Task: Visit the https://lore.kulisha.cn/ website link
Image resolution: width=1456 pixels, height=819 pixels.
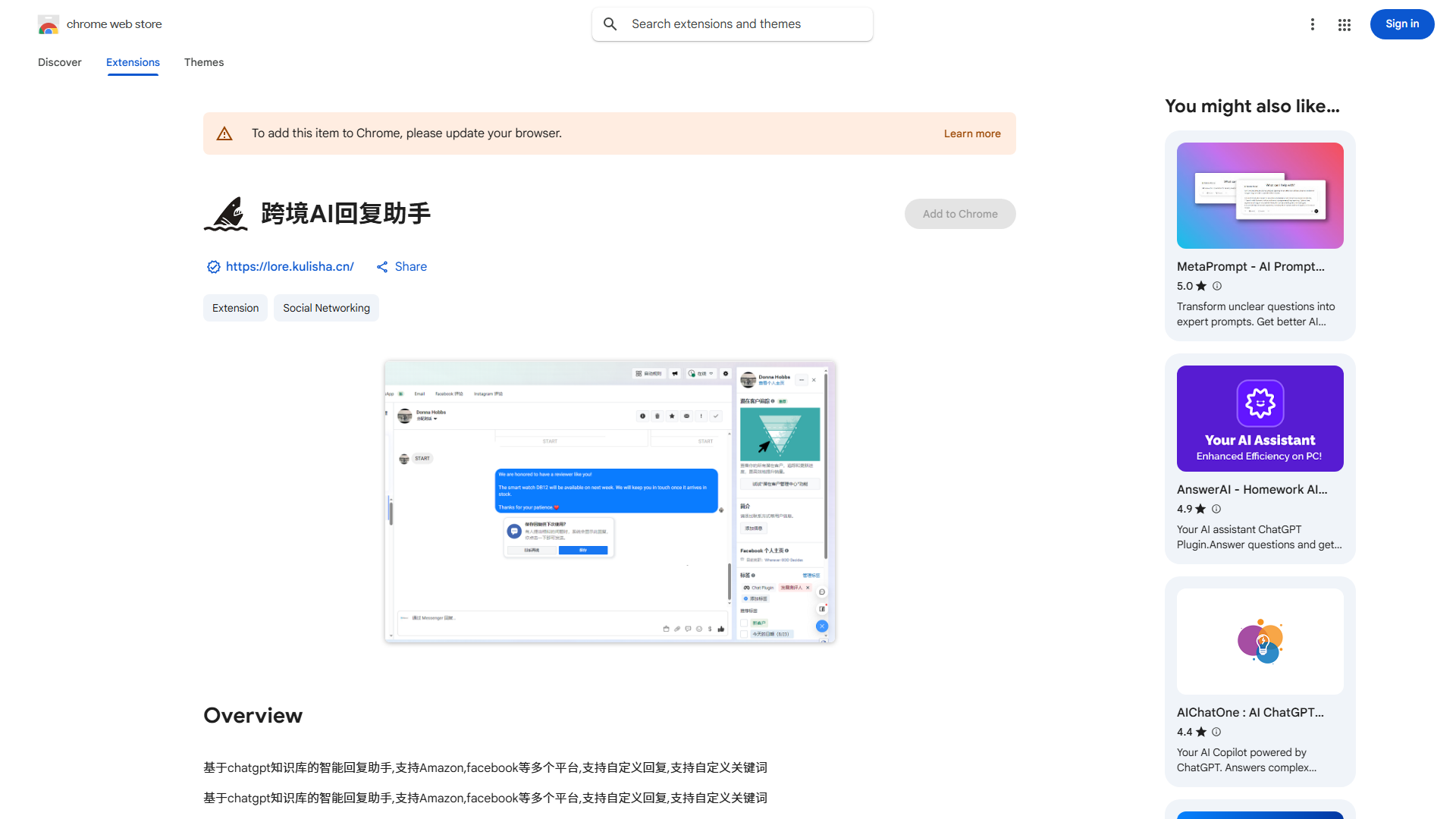Action: coord(290,266)
